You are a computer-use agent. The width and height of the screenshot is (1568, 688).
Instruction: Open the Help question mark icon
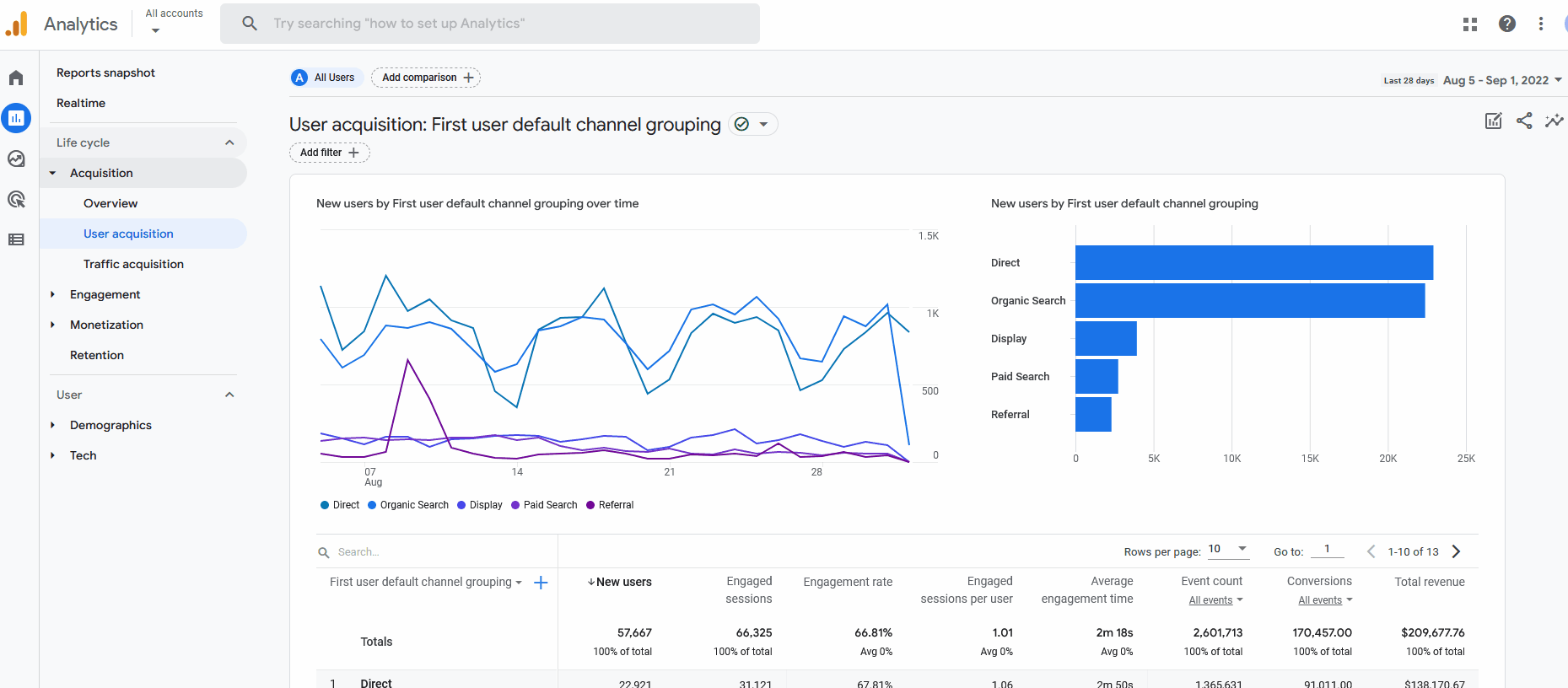[1507, 24]
